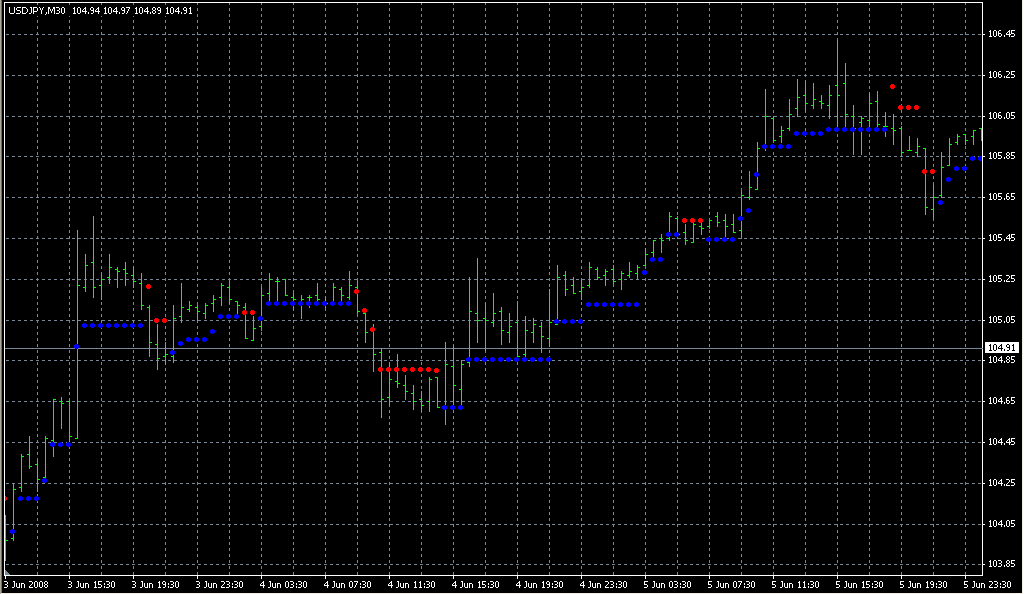Select the 106.45 price axis label

click(1001, 34)
